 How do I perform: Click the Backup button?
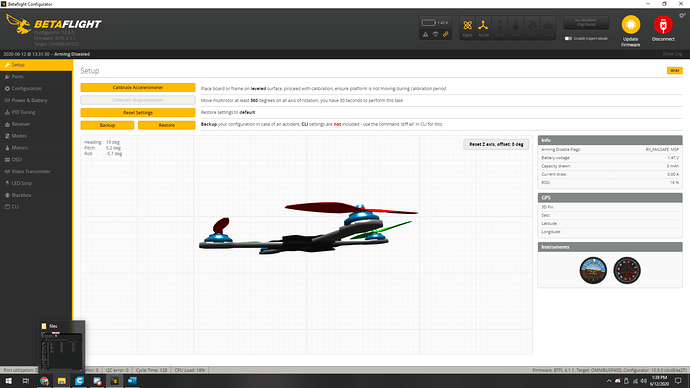point(107,125)
